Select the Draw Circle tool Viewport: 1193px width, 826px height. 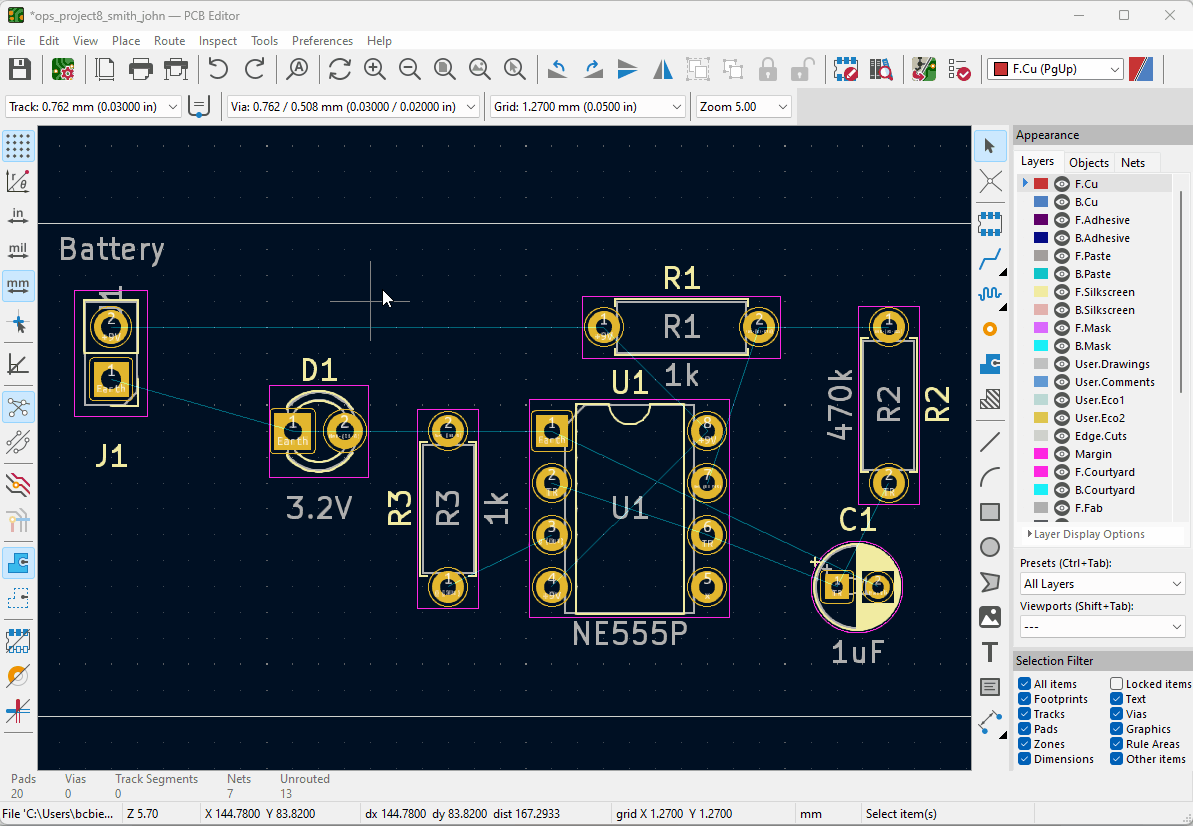point(990,547)
